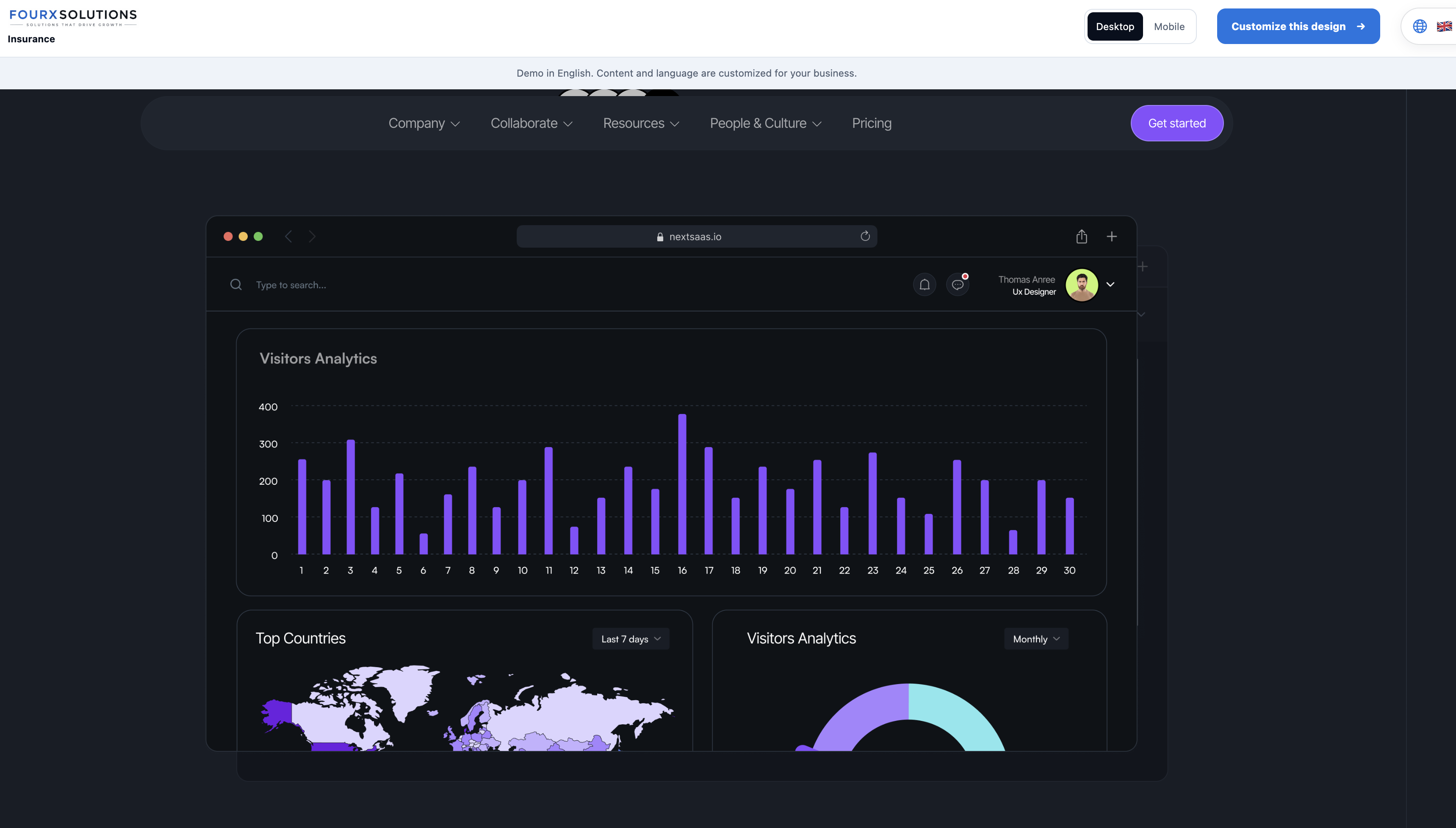This screenshot has width=1456, height=828.
Task: Click the day 30 axis label
Action: click(x=1069, y=570)
